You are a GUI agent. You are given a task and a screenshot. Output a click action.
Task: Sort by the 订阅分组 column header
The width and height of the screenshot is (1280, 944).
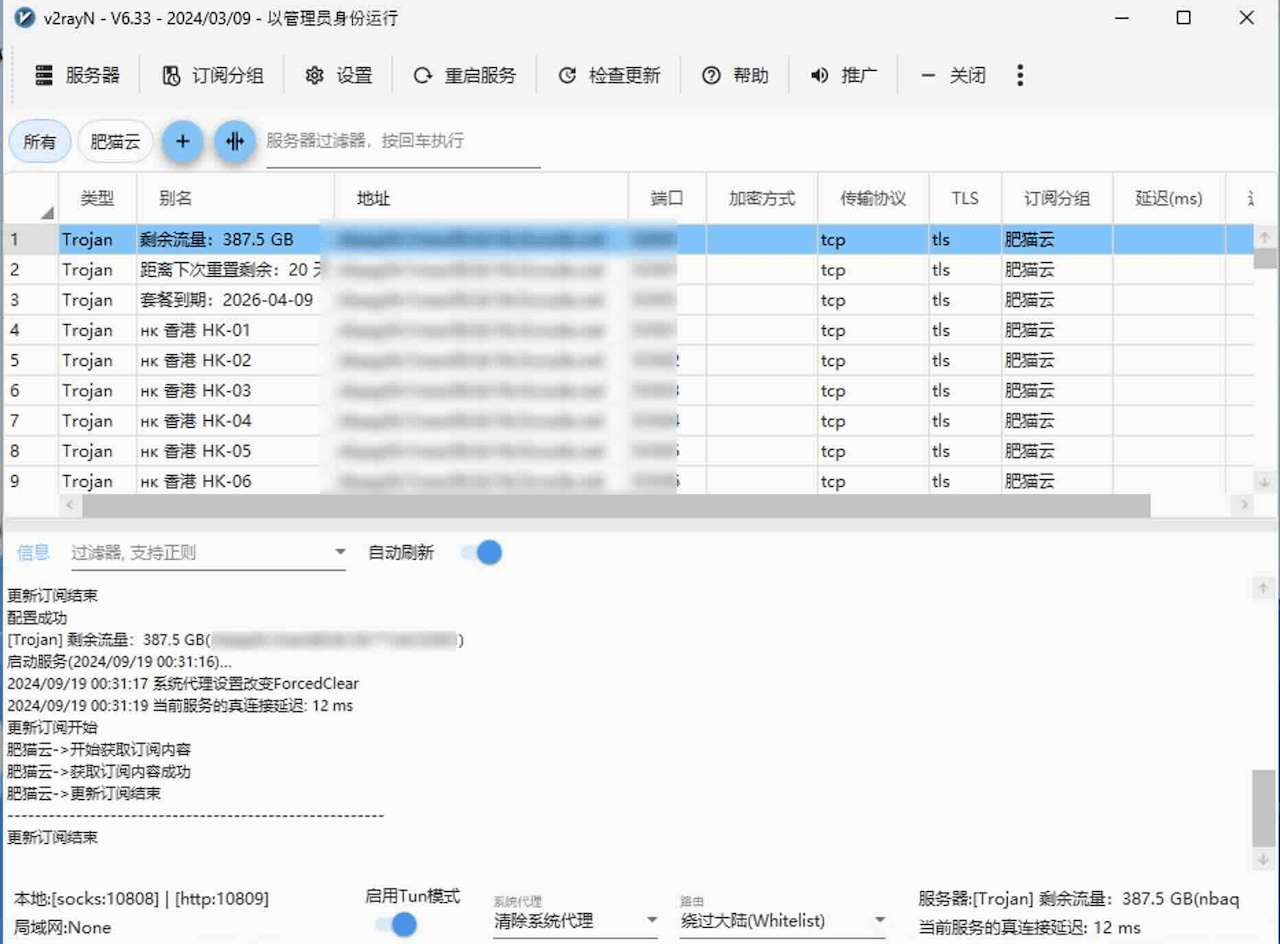pyautogui.click(x=1057, y=198)
